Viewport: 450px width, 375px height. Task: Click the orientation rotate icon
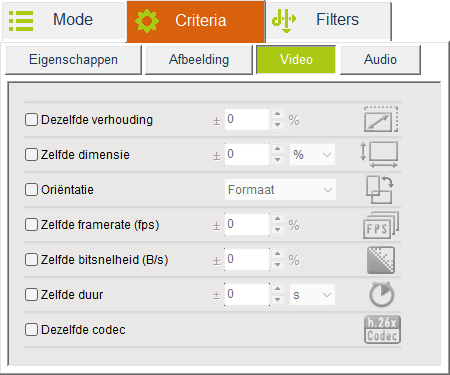380,190
